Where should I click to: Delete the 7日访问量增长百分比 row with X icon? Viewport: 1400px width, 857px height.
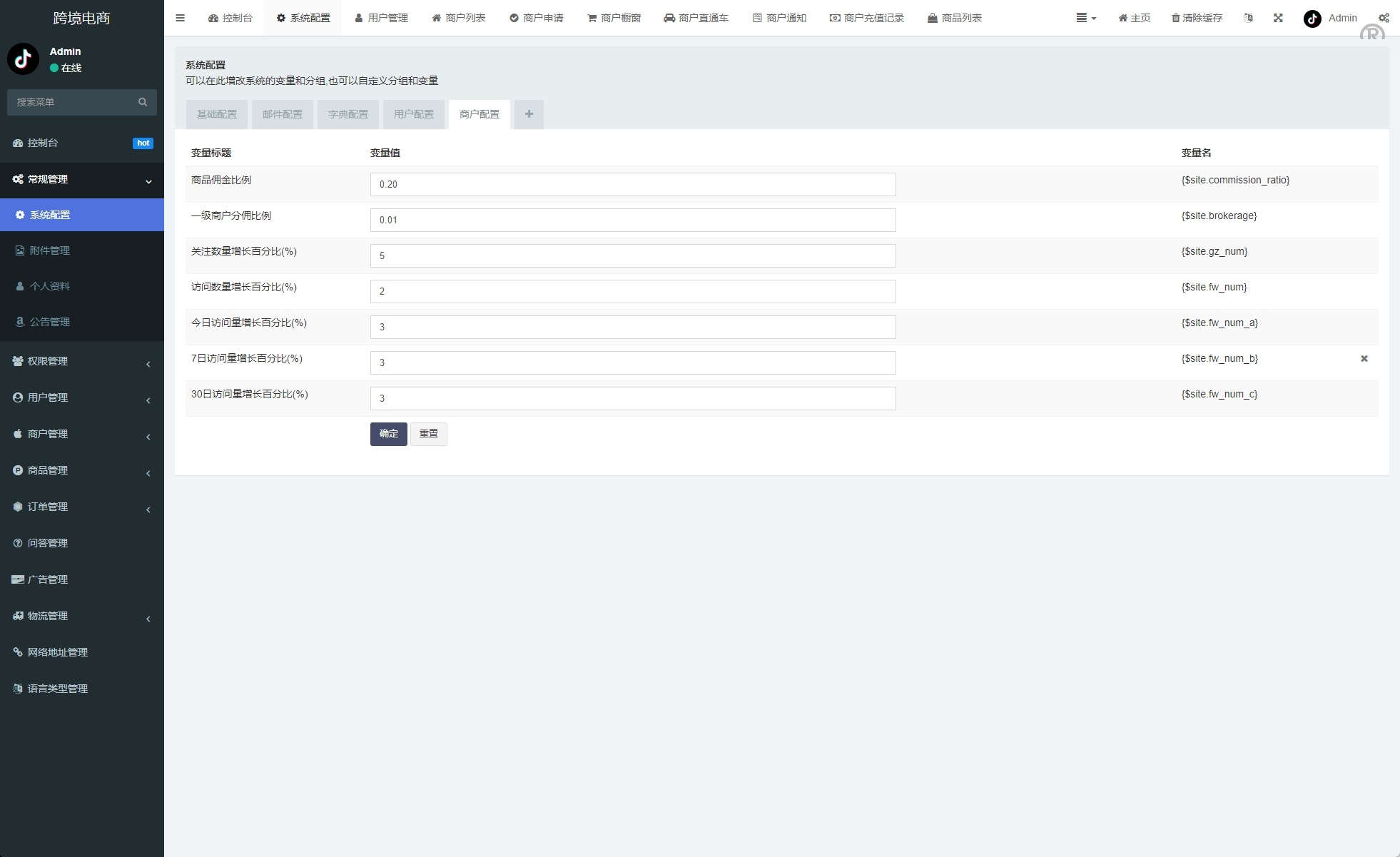(x=1364, y=359)
